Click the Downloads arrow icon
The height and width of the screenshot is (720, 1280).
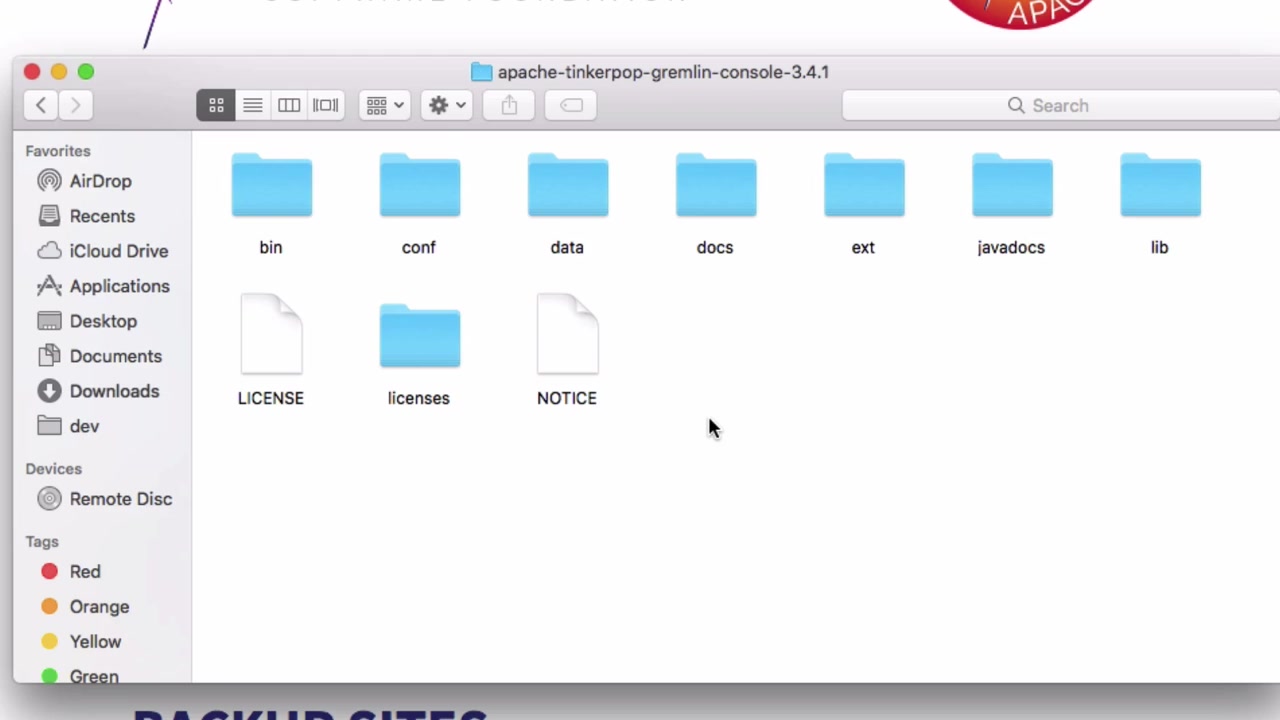49,391
